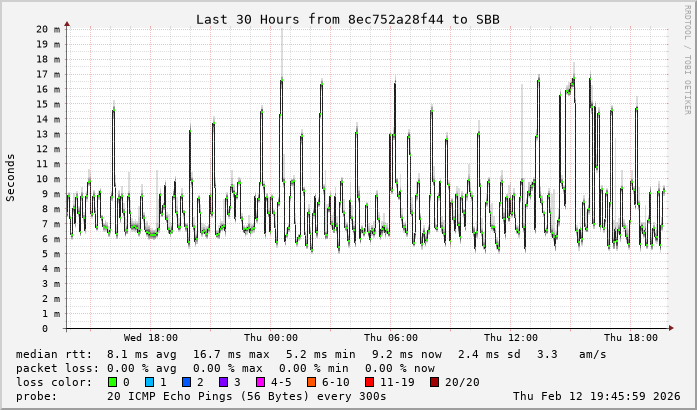The width and height of the screenshot is (697, 410).
Task: Click the orange 6-10 loss color swatch
Action: point(312,382)
